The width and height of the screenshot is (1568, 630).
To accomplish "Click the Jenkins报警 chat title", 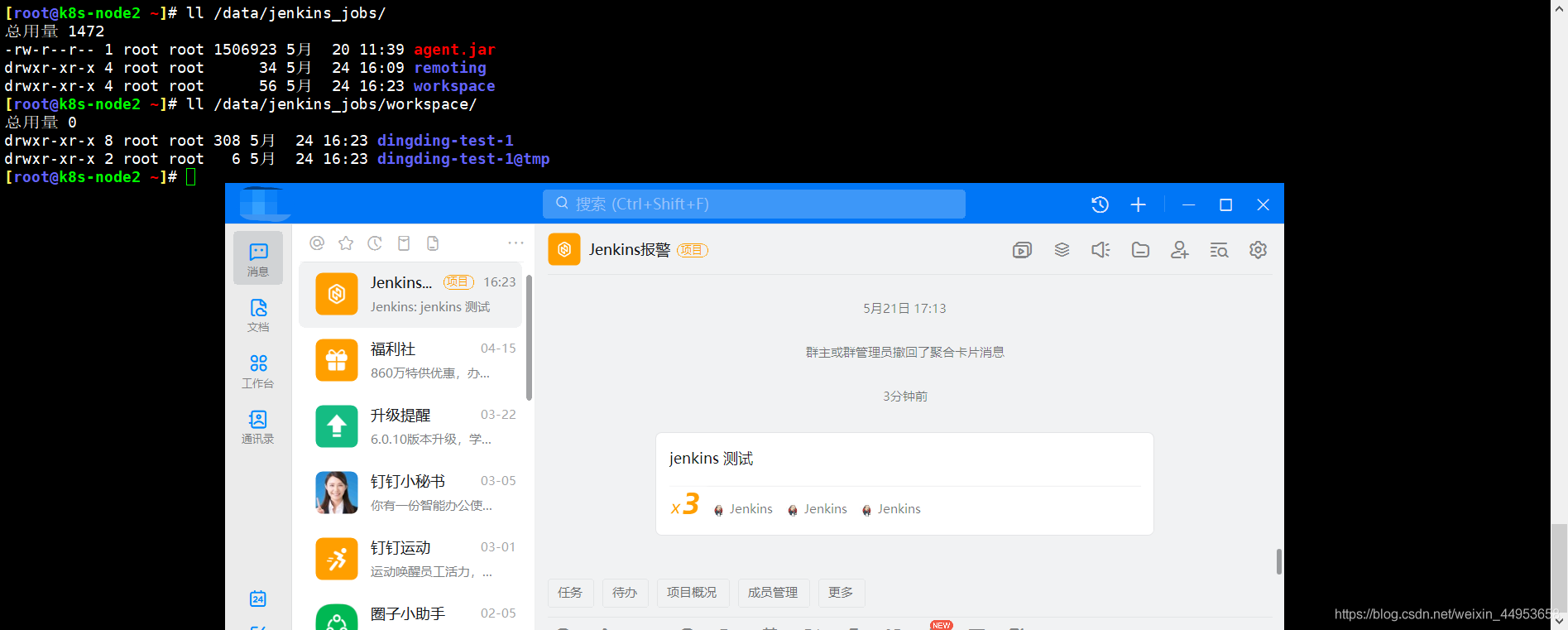I will click(630, 249).
